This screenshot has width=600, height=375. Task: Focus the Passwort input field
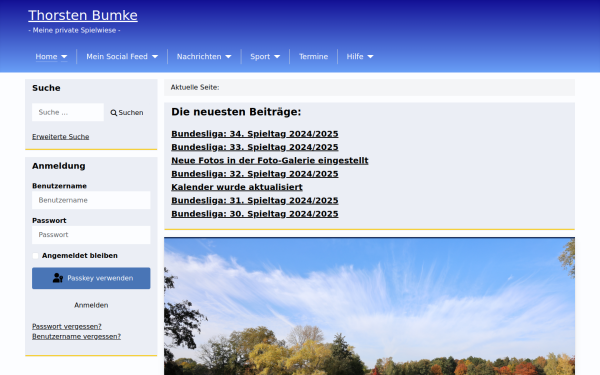coord(91,235)
